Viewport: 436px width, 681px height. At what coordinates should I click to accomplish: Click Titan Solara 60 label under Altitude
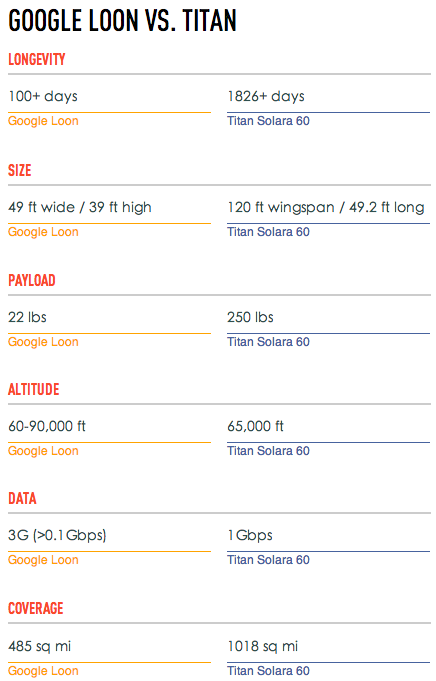(268, 451)
